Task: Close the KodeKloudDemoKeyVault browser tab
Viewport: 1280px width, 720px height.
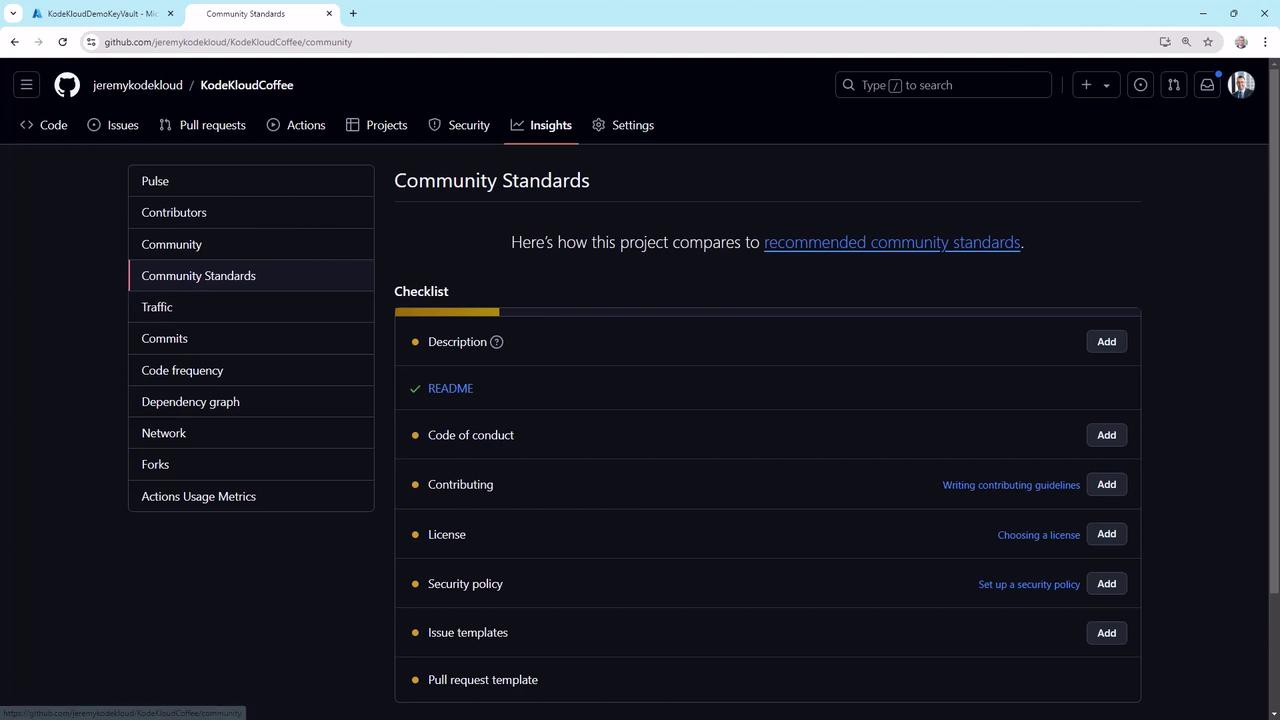Action: pyautogui.click(x=170, y=13)
